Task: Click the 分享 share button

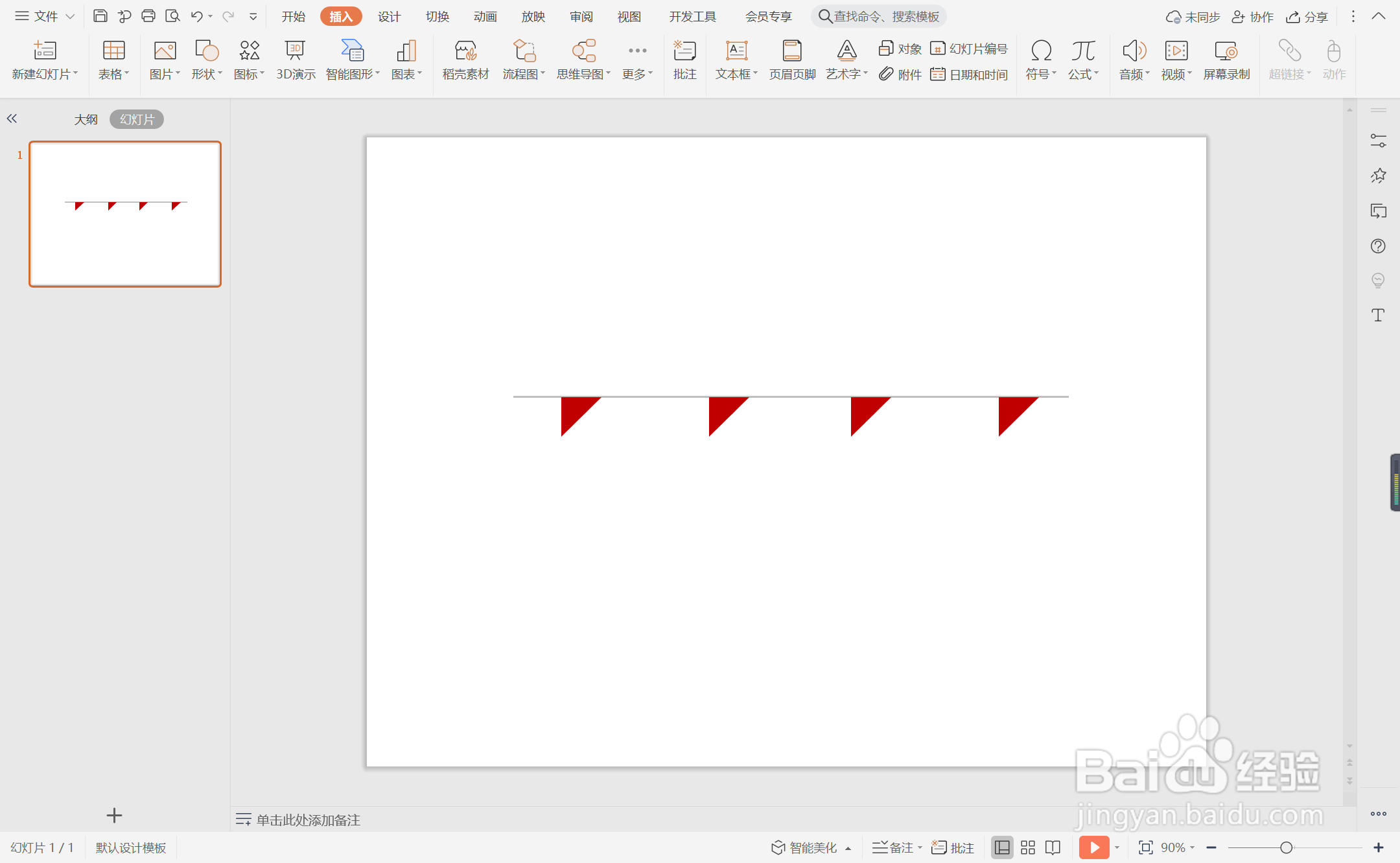Action: (x=1307, y=17)
